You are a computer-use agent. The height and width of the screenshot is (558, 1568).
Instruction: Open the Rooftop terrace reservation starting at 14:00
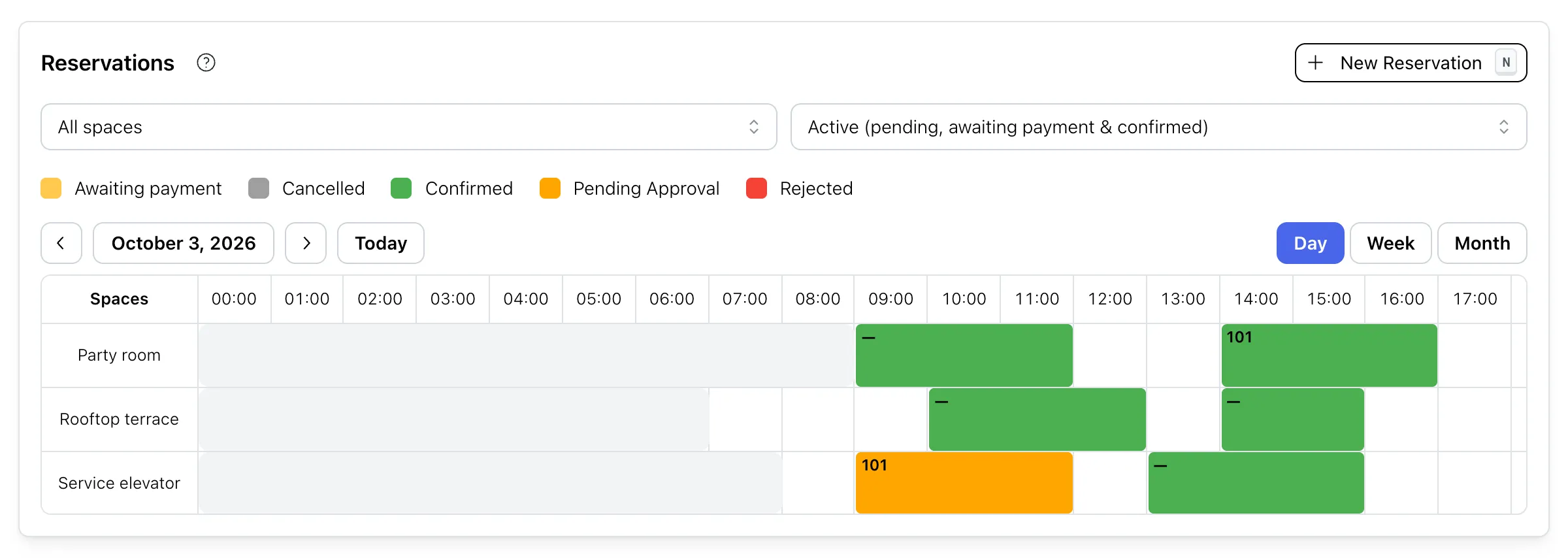[x=1292, y=419]
